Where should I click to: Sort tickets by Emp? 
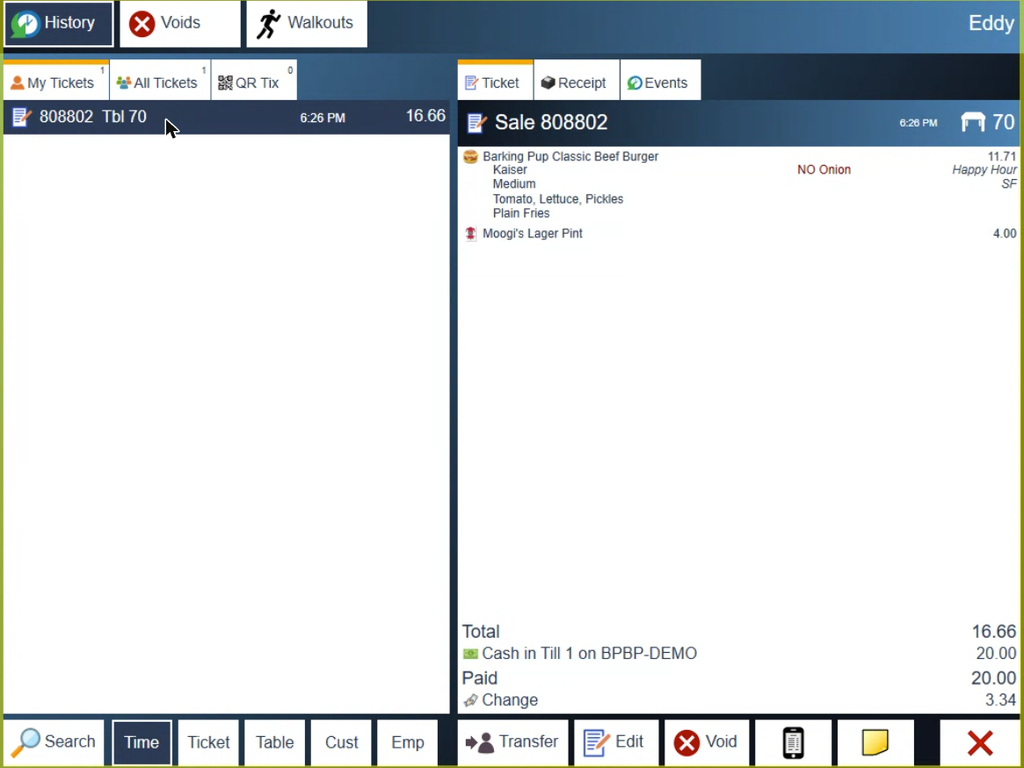pos(408,742)
